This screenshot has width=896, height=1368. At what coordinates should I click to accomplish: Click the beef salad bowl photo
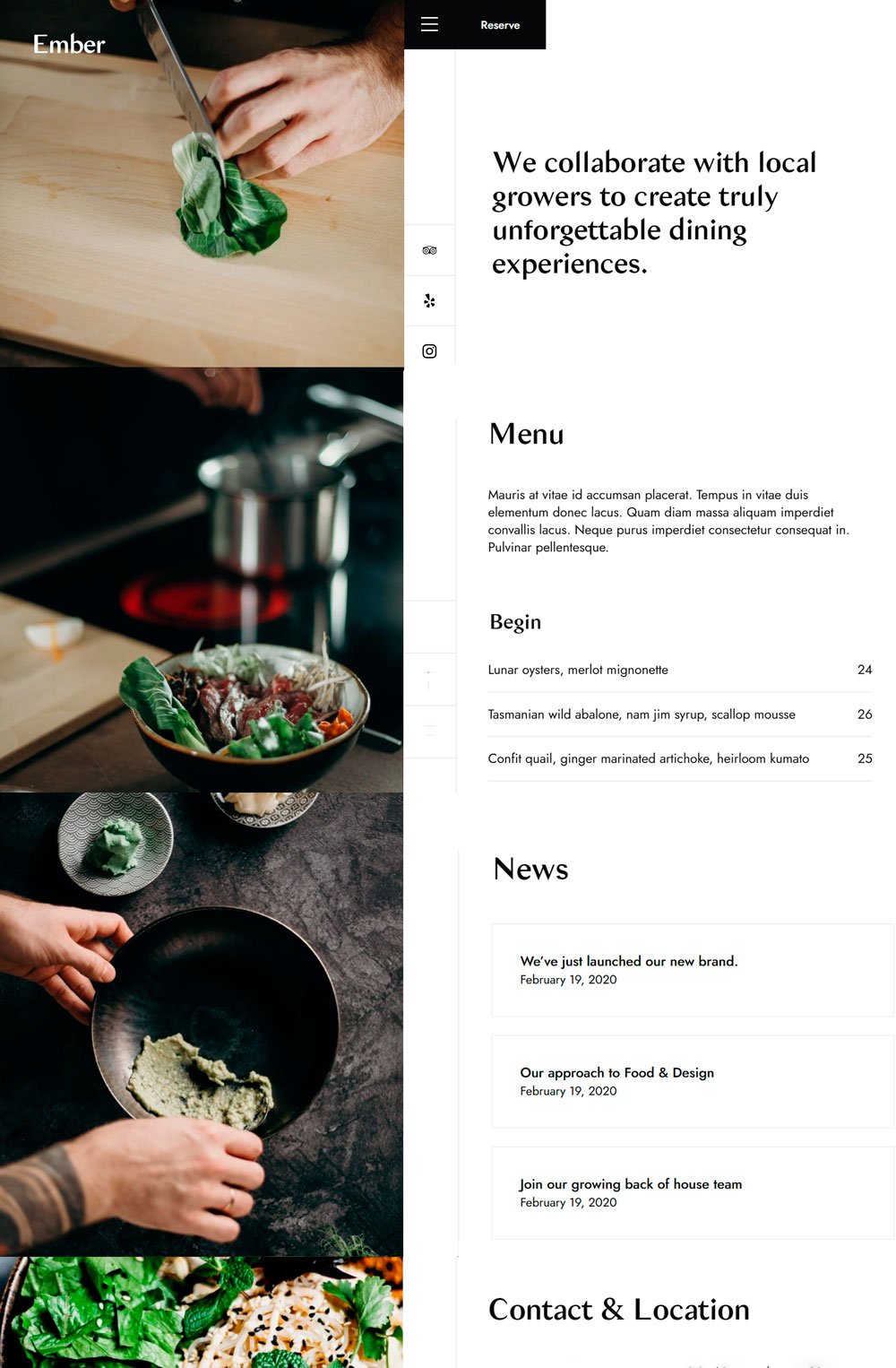click(x=202, y=580)
